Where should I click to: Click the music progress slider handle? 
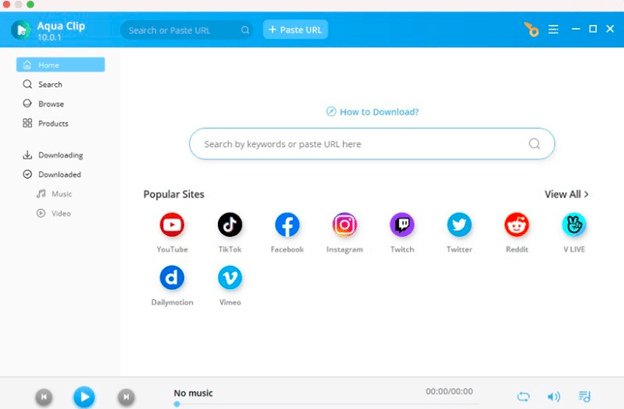tap(177, 404)
